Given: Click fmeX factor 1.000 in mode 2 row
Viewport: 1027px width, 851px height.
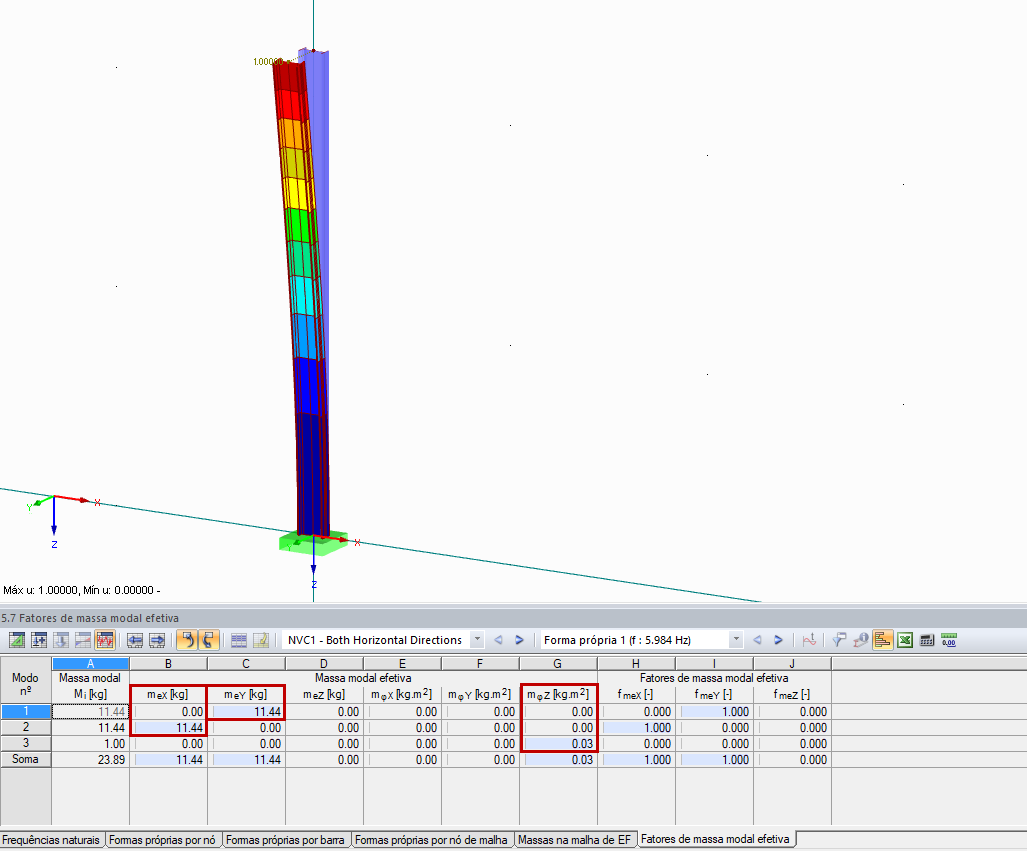Looking at the screenshot, I should 637,727.
